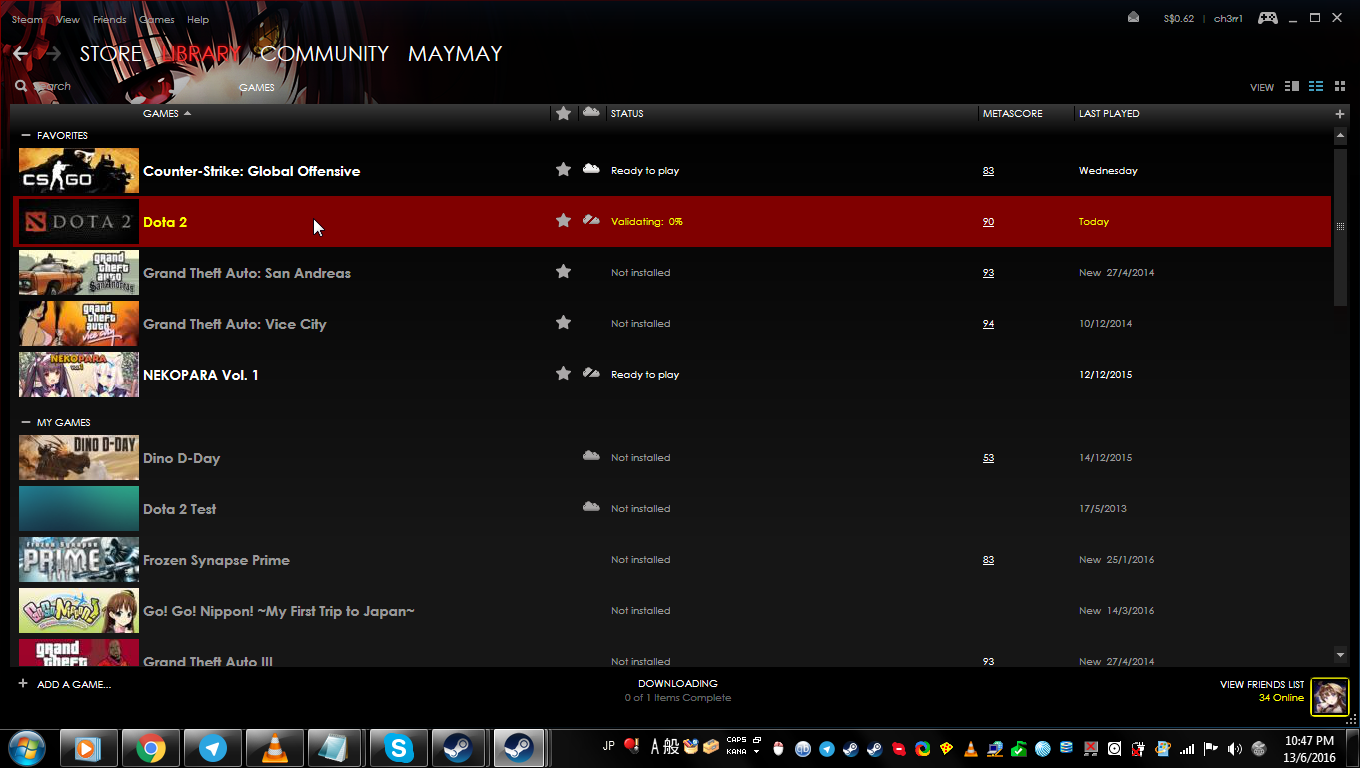Open metascore 94 for Vice City

pyautogui.click(x=988, y=324)
